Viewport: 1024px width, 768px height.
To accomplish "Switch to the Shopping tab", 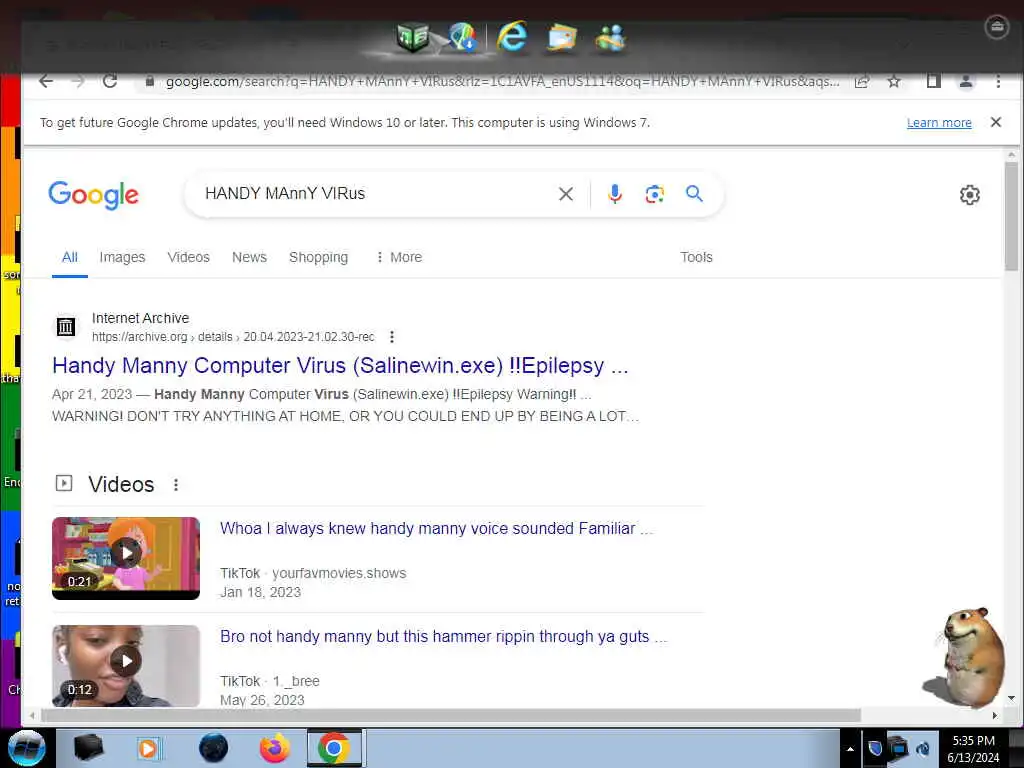I will [318, 257].
